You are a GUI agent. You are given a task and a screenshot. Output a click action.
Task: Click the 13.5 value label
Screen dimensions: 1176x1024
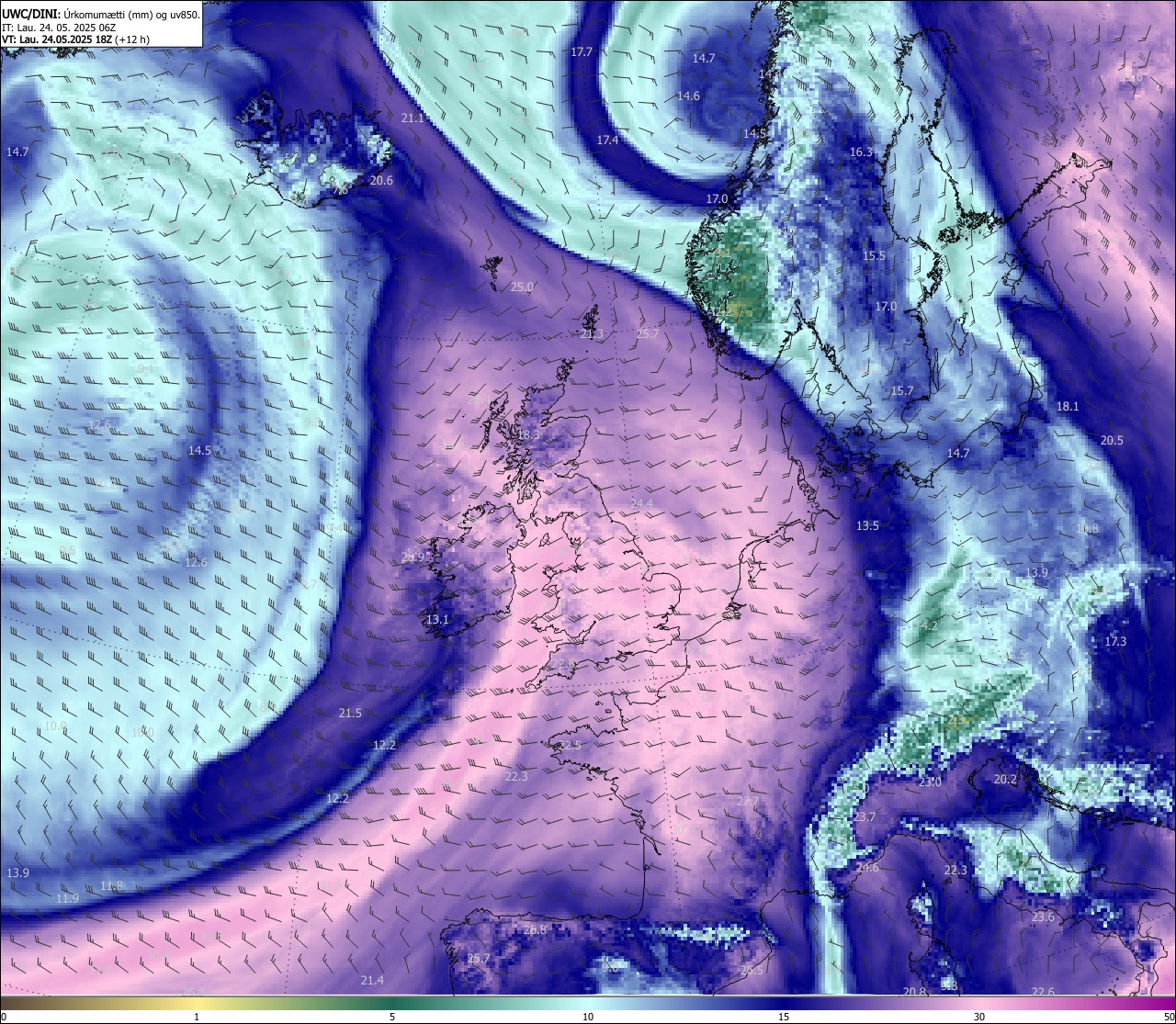867,526
